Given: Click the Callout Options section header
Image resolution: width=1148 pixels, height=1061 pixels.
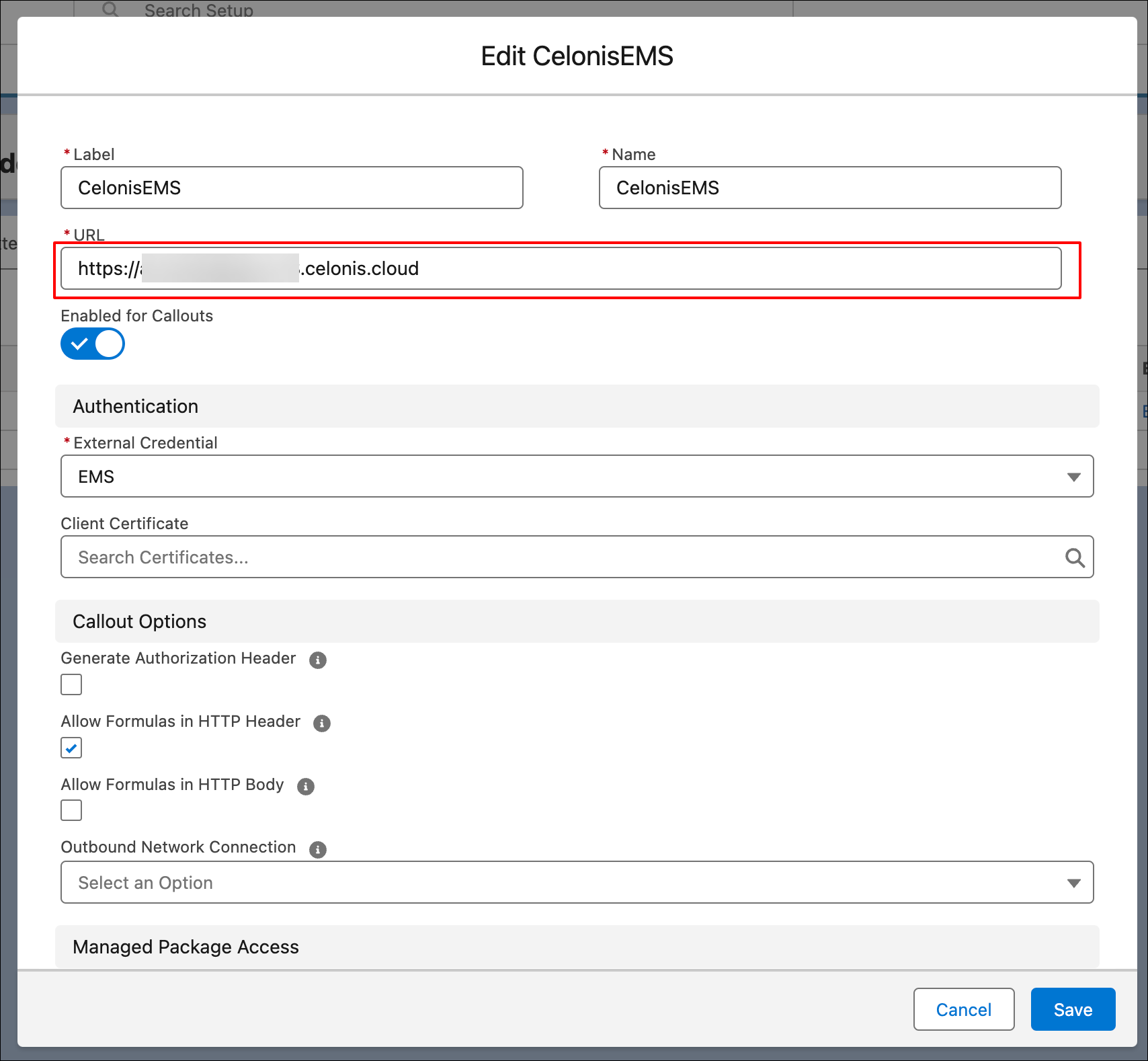Looking at the screenshot, I should [x=577, y=621].
